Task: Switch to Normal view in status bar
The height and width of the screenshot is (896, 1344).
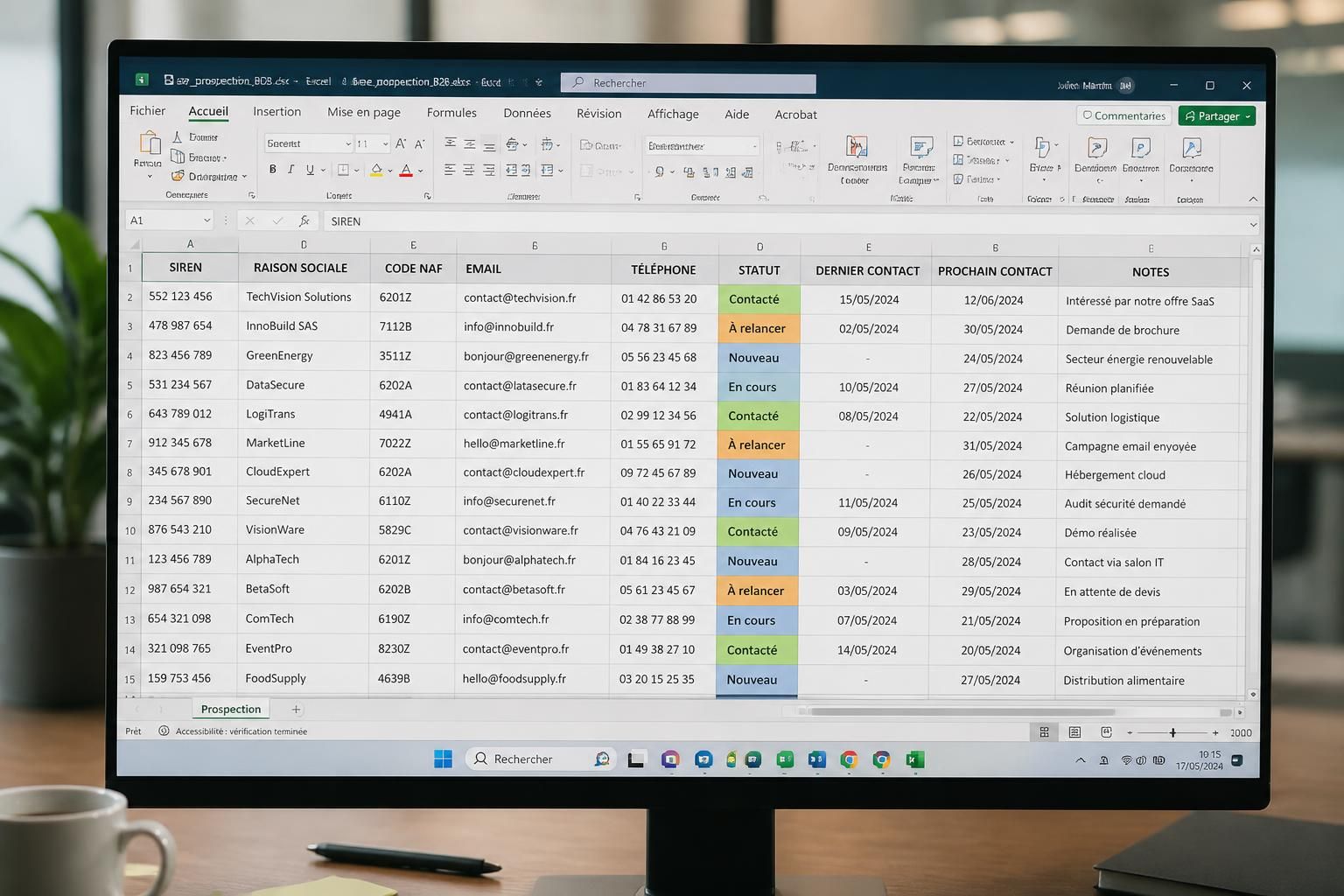Action: coord(1044,732)
